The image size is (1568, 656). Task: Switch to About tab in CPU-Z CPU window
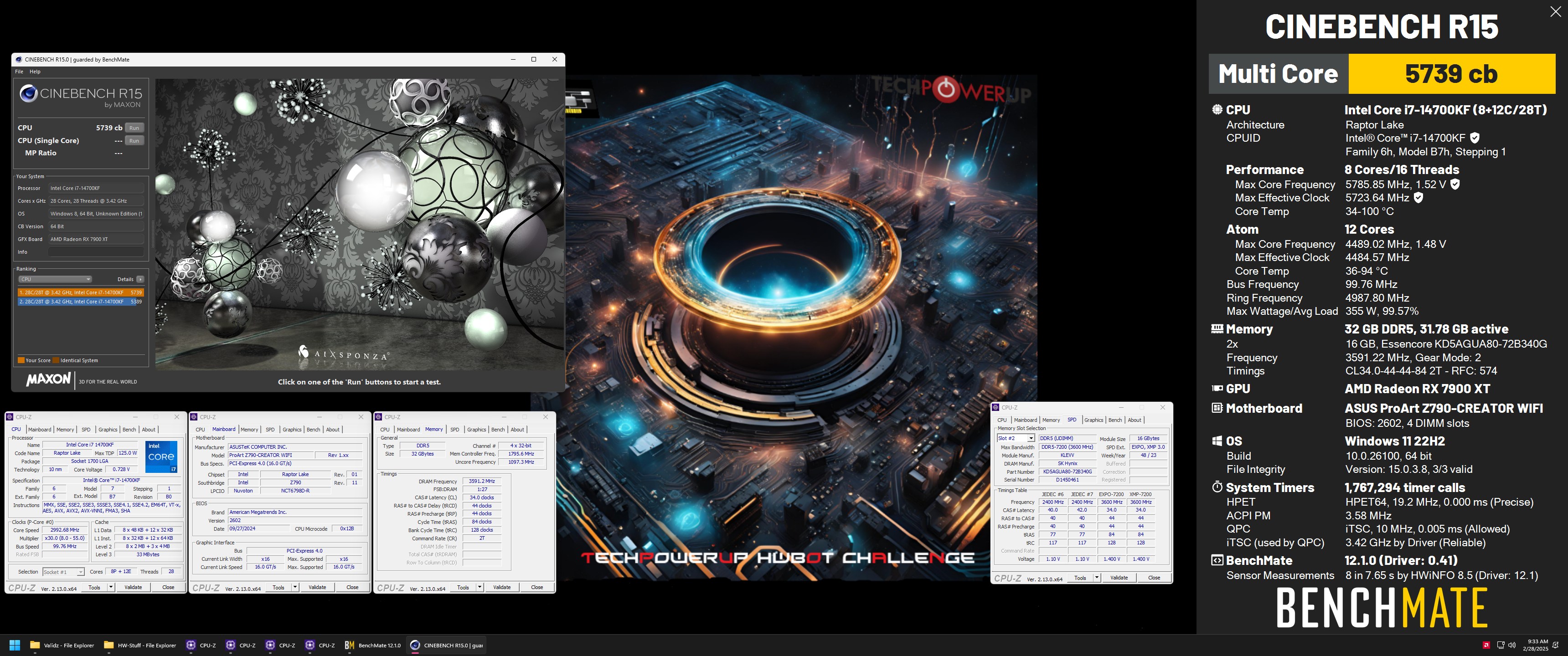point(149,430)
